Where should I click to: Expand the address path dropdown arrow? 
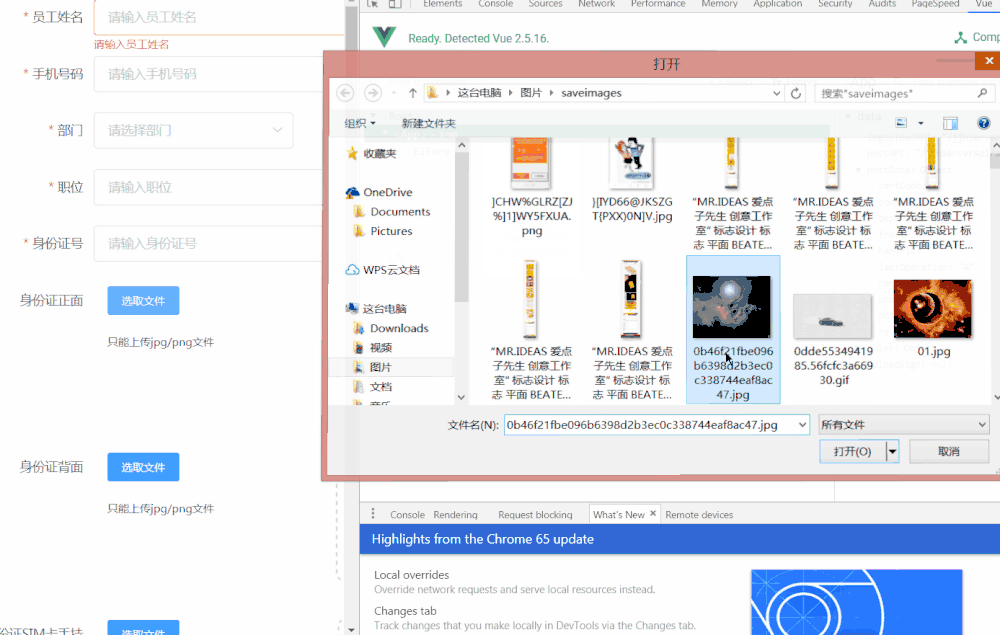pyautogui.click(x=776, y=93)
